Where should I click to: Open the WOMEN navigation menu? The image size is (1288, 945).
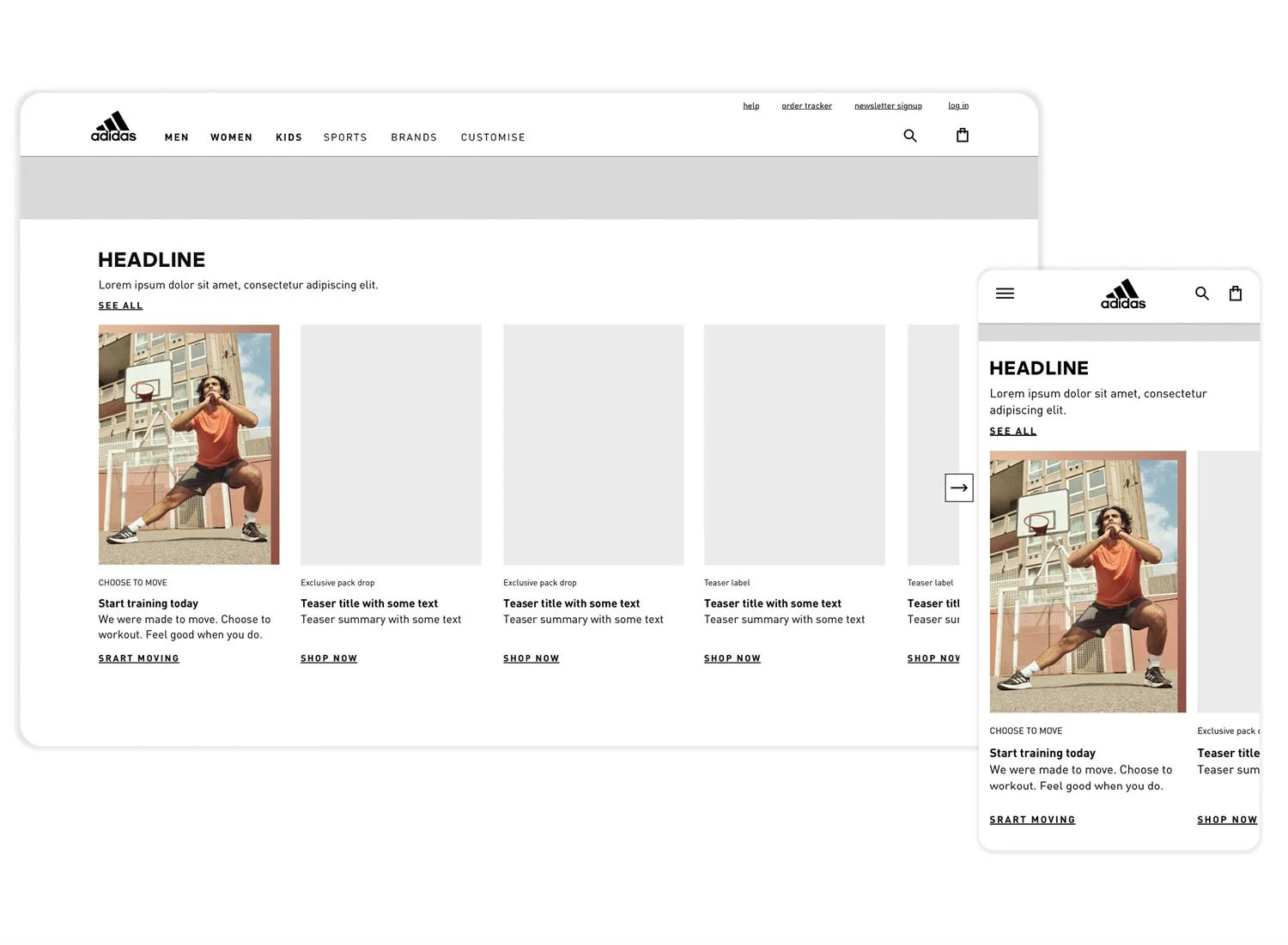click(x=231, y=137)
